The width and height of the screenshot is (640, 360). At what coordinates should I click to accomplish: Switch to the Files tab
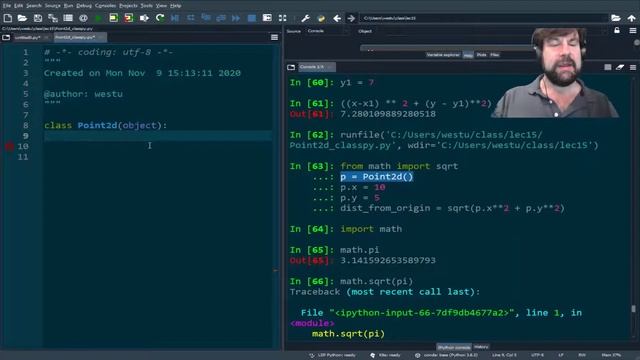coord(495,55)
